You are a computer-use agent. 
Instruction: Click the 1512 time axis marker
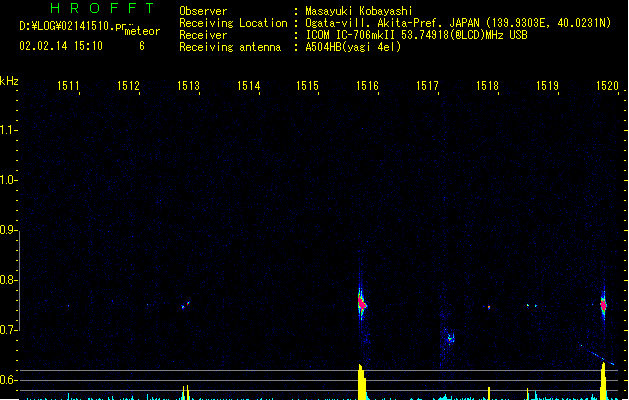(128, 86)
